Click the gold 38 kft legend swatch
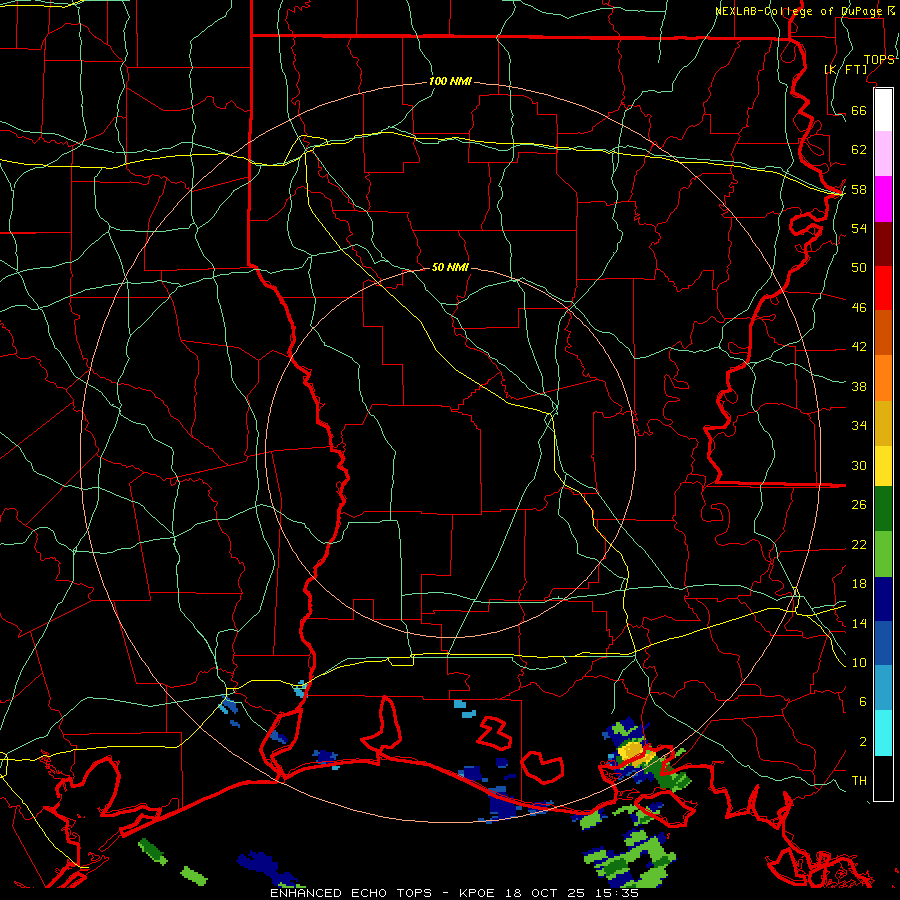900x900 pixels. pyautogui.click(x=883, y=423)
